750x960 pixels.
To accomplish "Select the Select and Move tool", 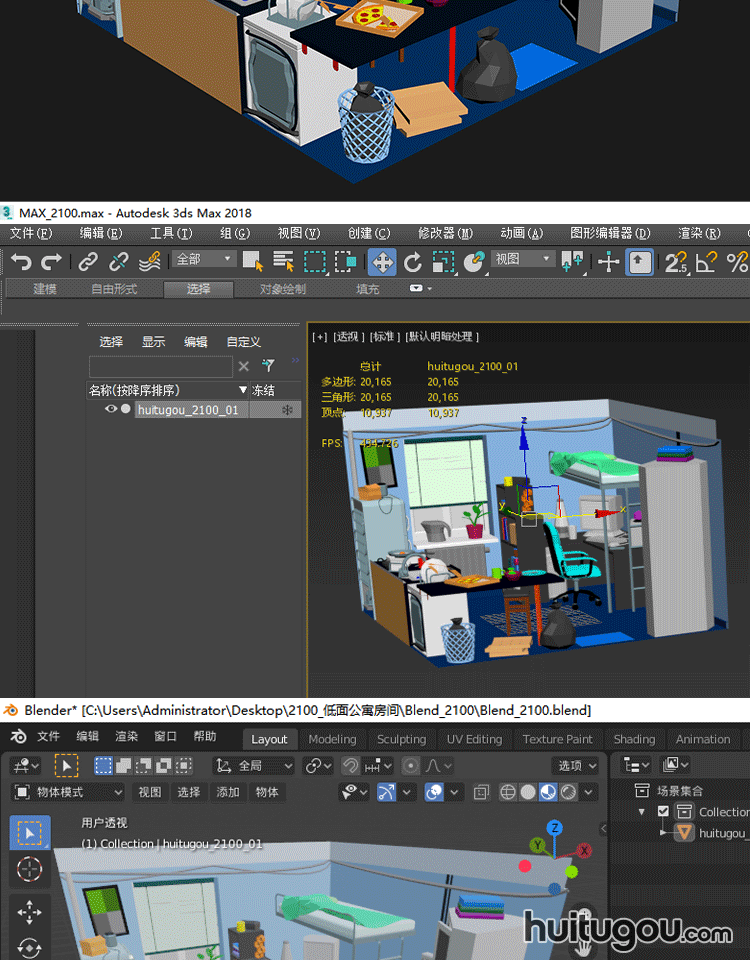I will pyautogui.click(x=381, y=262).
